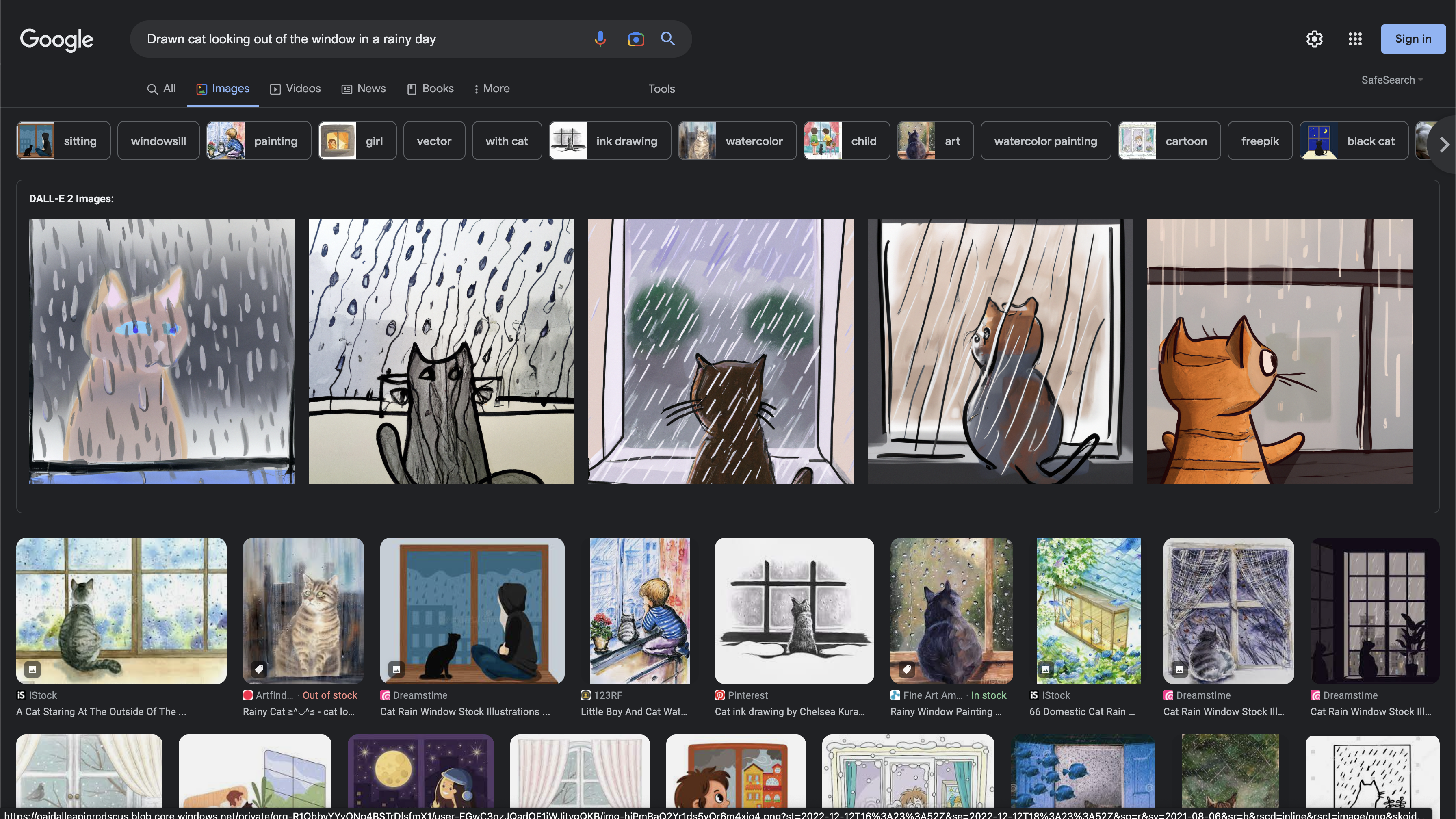Open the Google apps grid
The height and width of the screenshot is (819, 1456).
pyautogui.click(x=1355, y=39)
